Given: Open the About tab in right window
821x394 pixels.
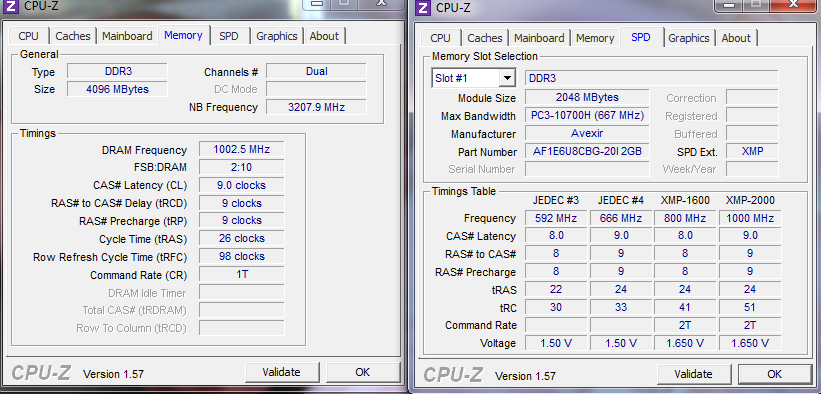Looking at the screenshot, I should pos(736,38).
